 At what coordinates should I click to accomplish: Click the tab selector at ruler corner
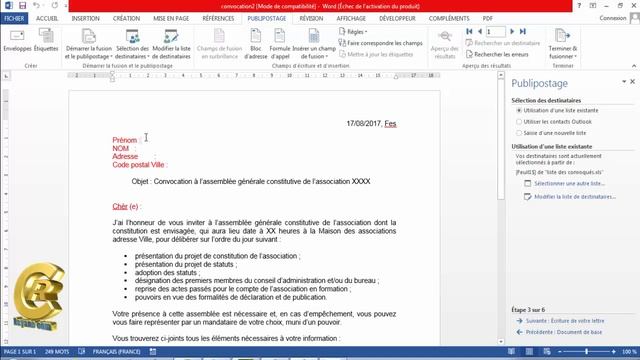(6, 76)
